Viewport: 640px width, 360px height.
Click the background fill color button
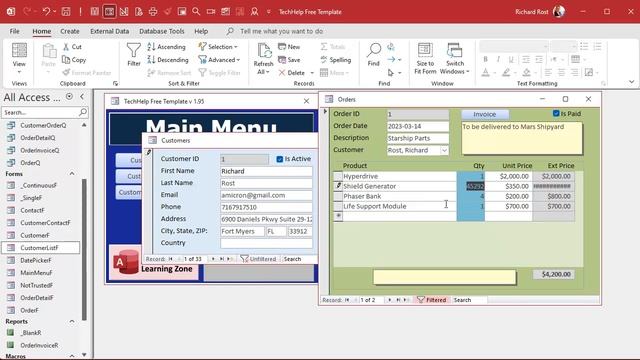pyautogui.click(x=527, y=73)
